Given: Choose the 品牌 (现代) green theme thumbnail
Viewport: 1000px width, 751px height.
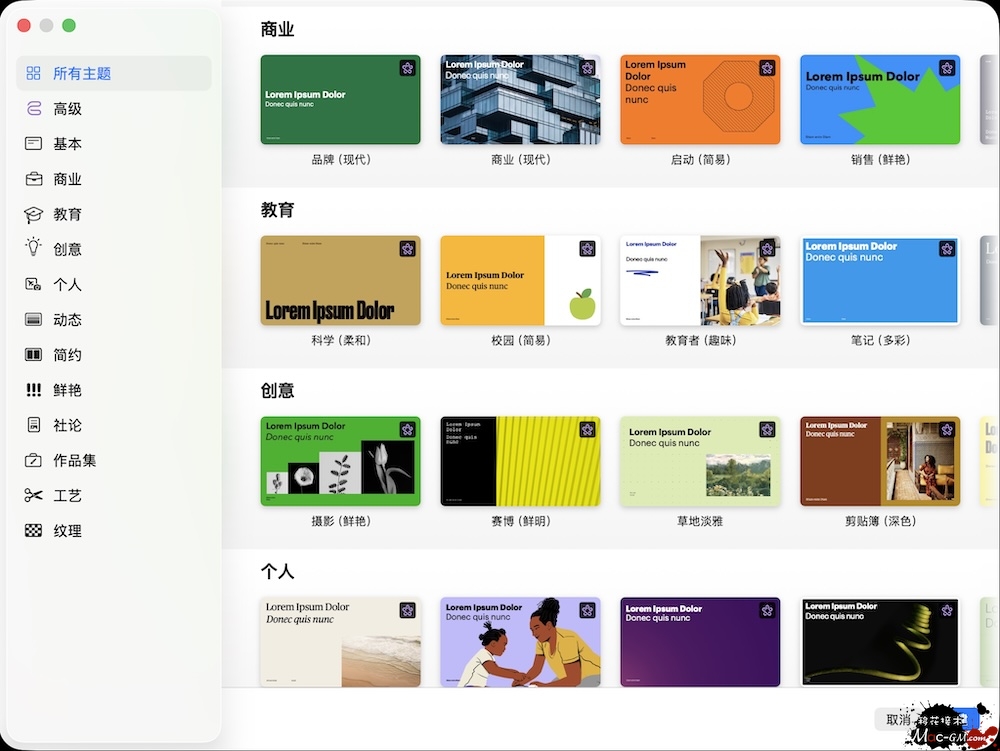Looking at the screenshot, I should (340, 100).
